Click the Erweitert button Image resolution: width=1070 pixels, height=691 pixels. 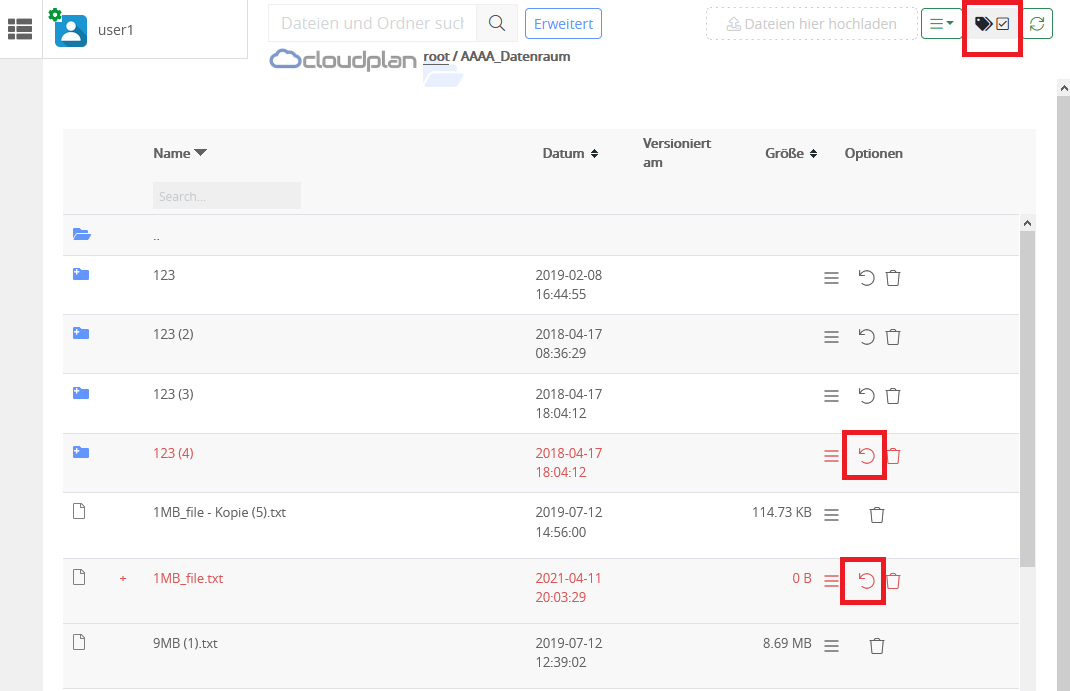(562, 23)
